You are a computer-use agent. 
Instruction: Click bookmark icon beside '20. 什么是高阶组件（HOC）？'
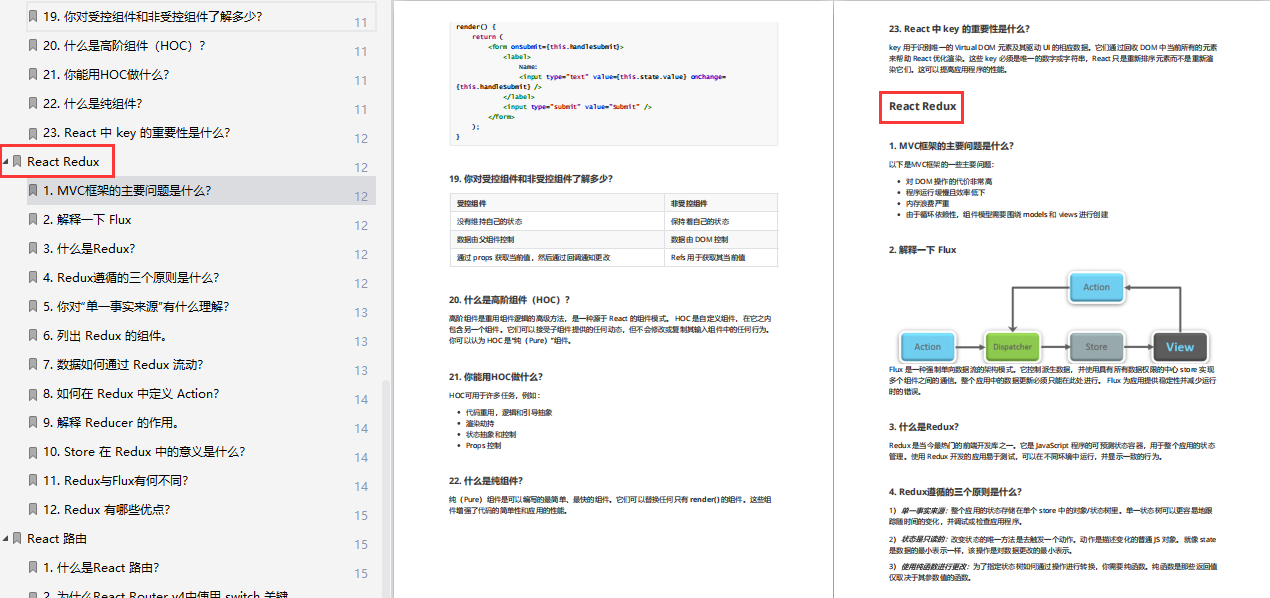[x=33, y=45]
